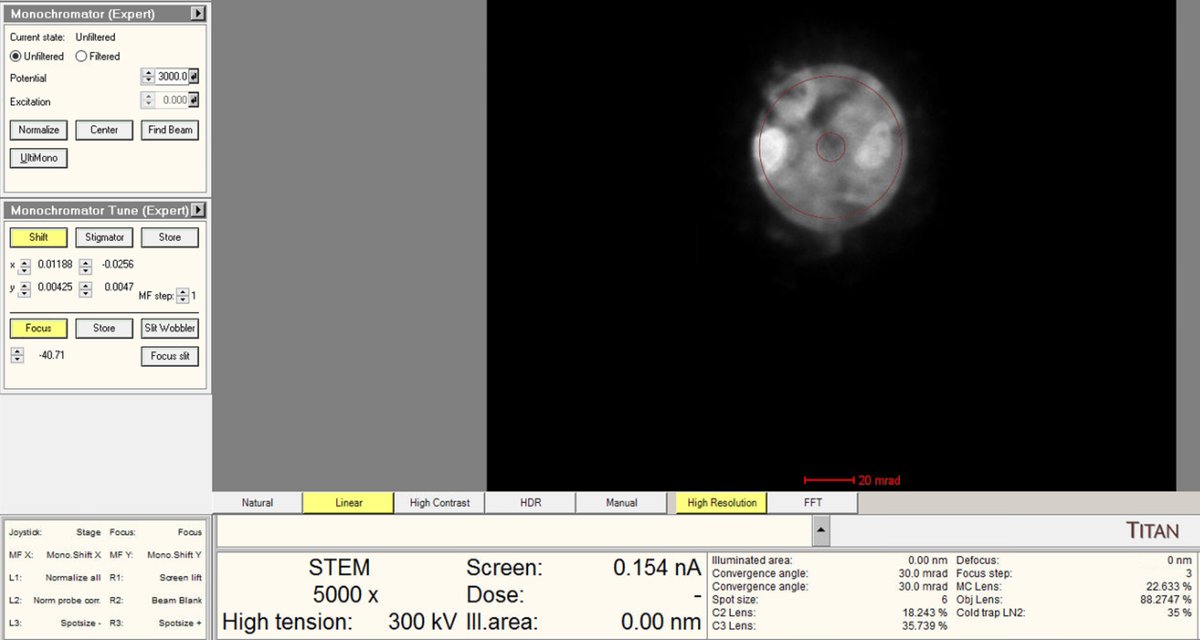Click the Potential spinner arrows
The height and width of the screenshot is (640, 1200).
(148, 77)
